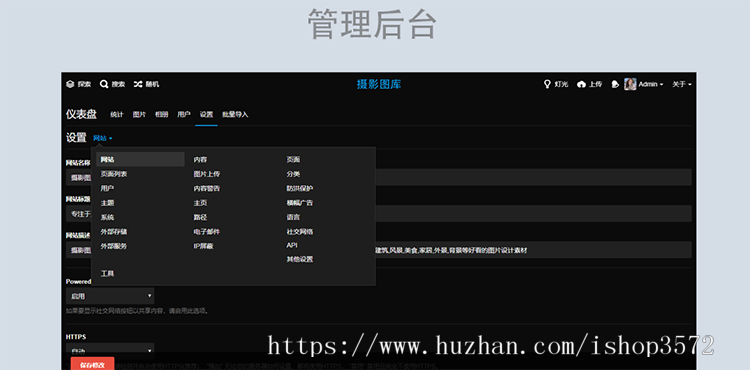Open API settings from the menu
Viewport: 750px width, 370px height.
point(292,245)
